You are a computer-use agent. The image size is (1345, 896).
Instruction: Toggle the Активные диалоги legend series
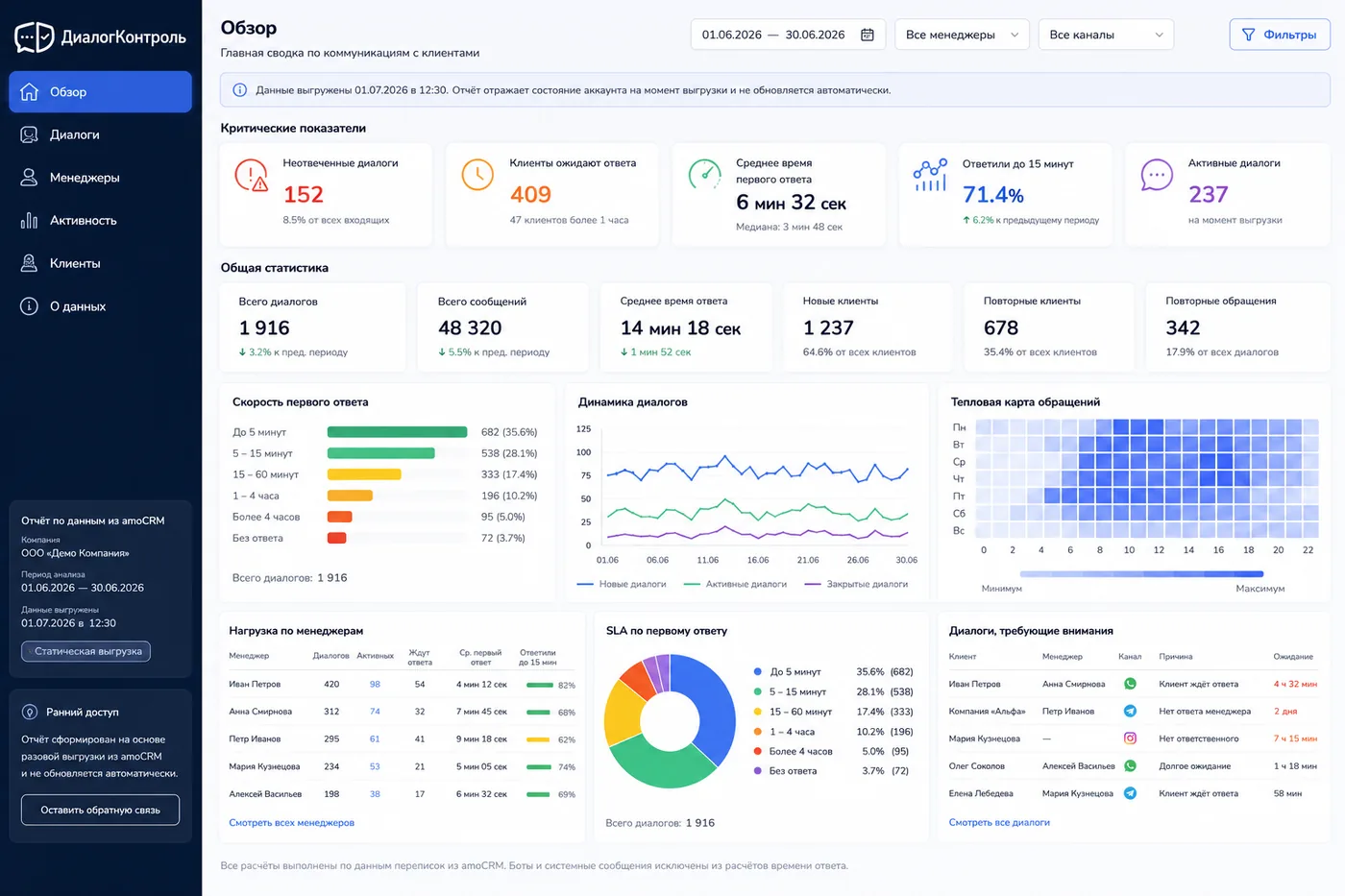pyautogui.click(x=735, y=584)
